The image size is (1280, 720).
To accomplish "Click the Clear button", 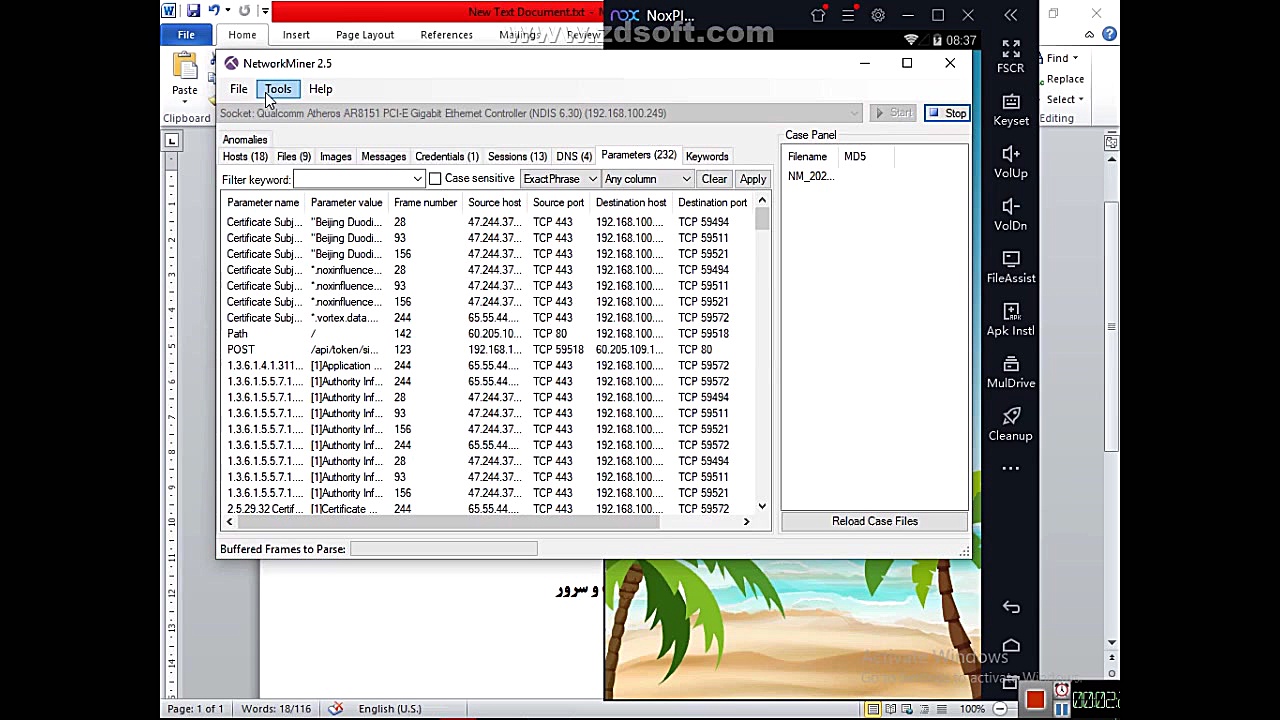I will pyautogui.click(x=714, y=179).
